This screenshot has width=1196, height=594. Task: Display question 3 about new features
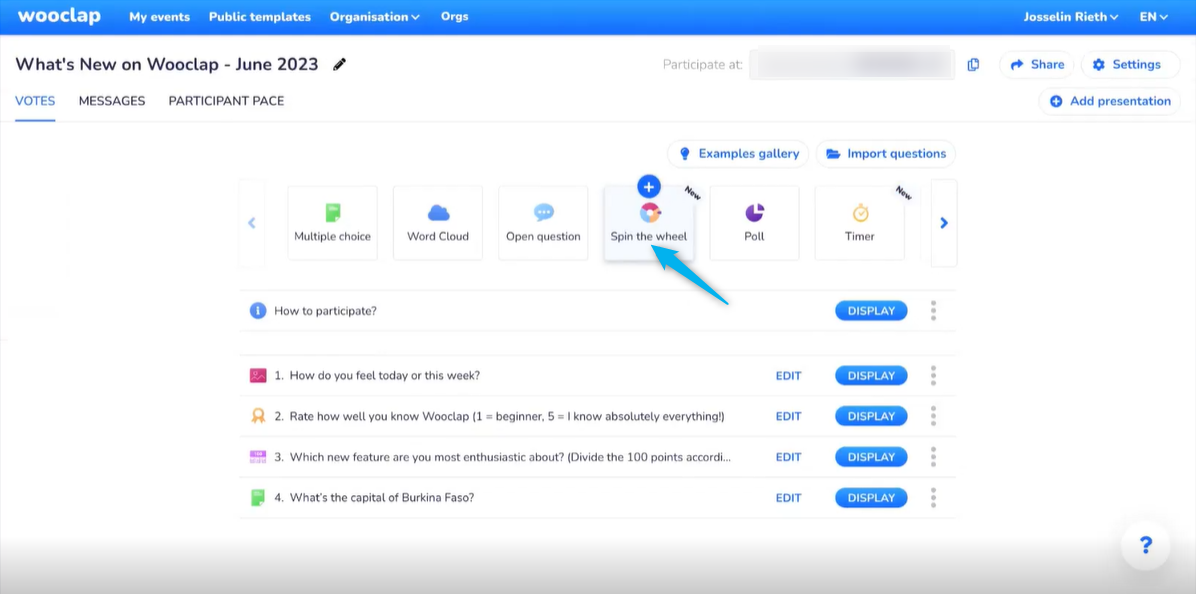click(x=871, y=457)
